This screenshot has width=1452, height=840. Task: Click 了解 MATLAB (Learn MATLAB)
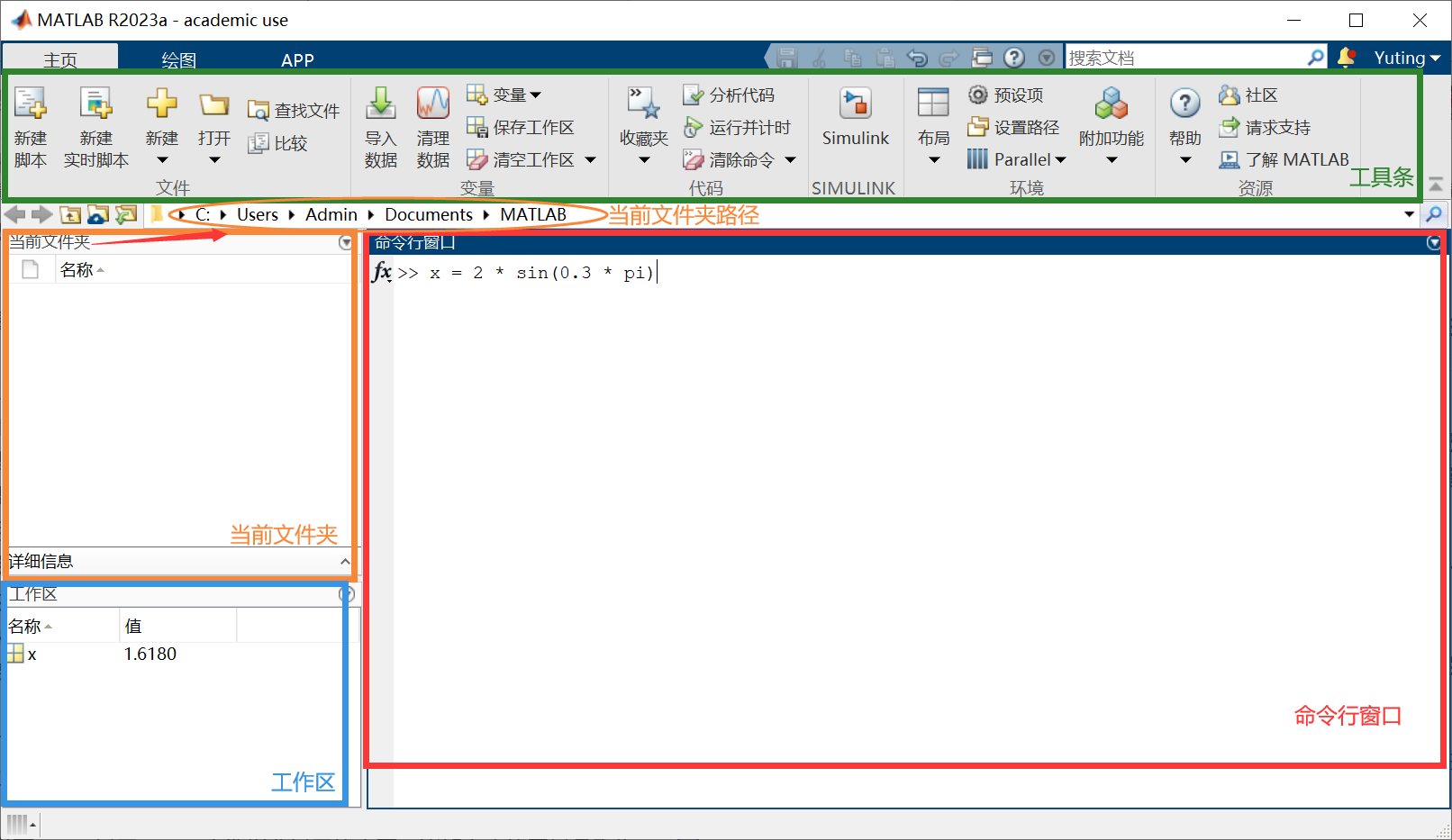click(1284, 159)
